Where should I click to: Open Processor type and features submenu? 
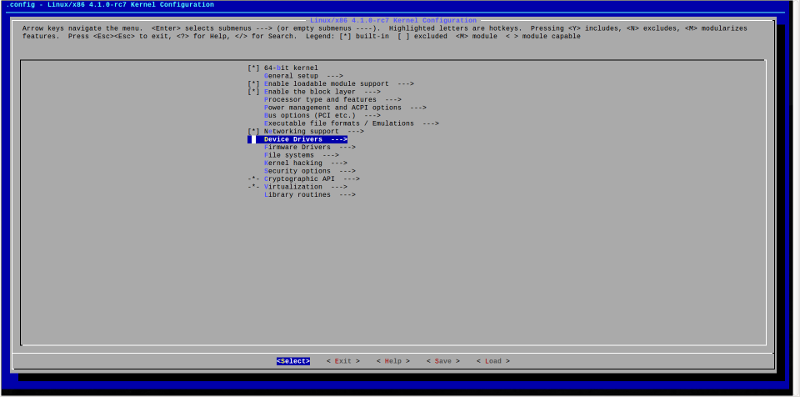coord(333,100)
